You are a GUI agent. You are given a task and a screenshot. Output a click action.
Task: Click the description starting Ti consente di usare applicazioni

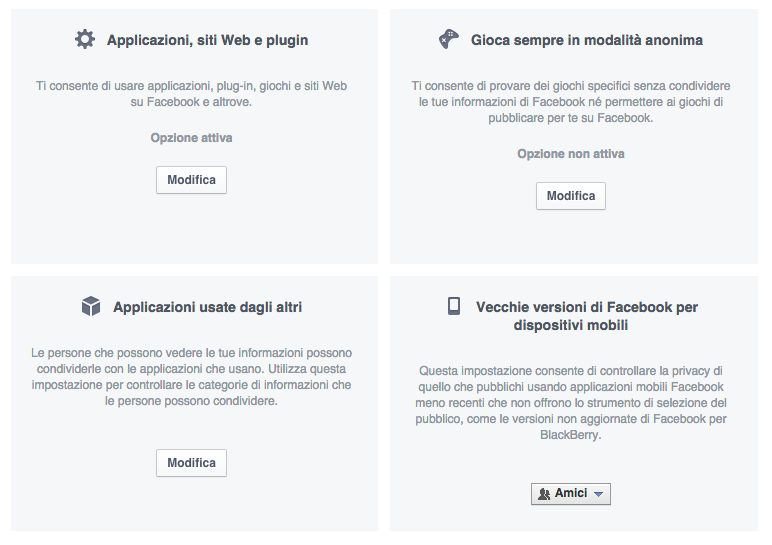click(x=191, y=94)
